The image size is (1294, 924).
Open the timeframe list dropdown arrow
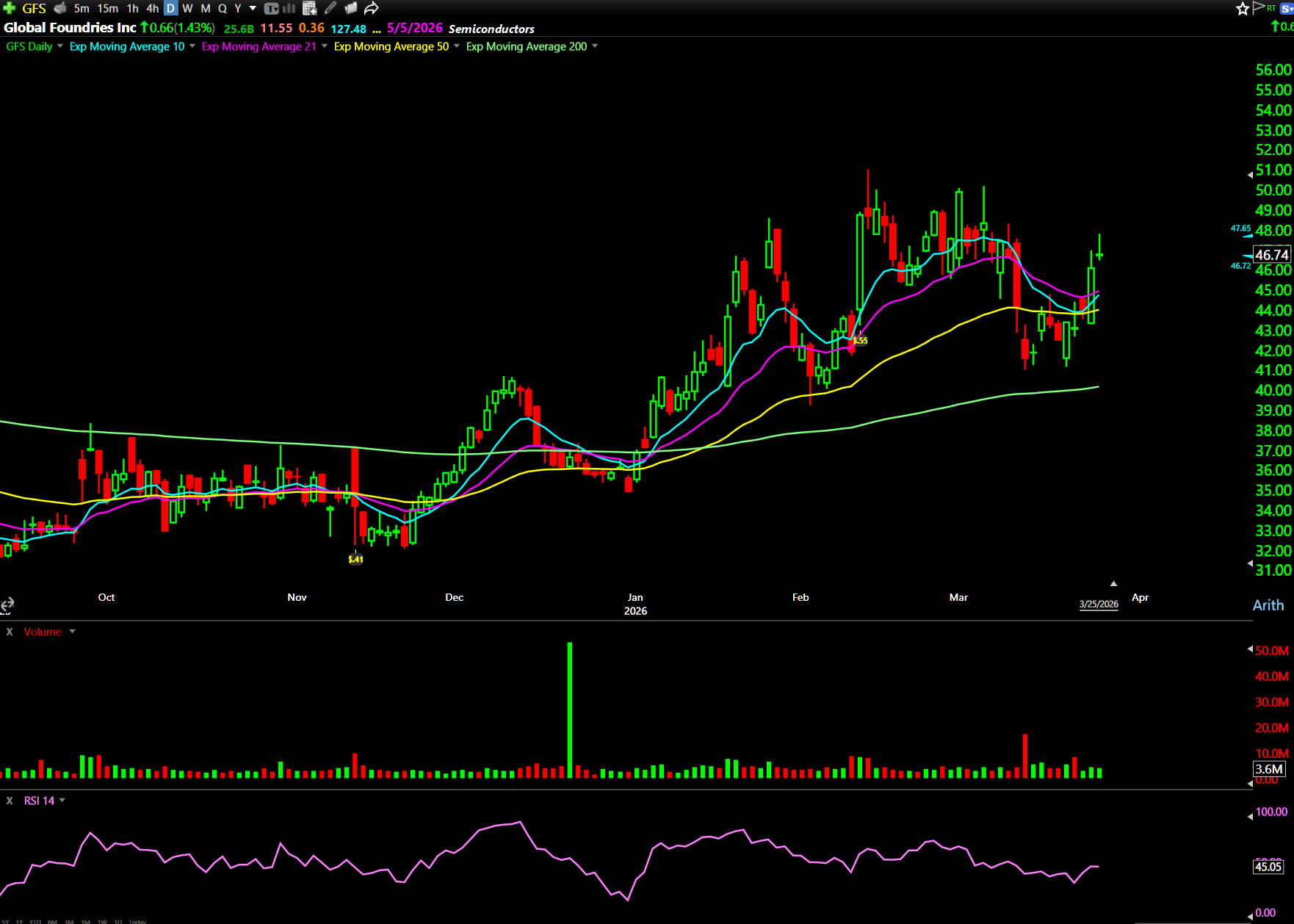point(253,9)
